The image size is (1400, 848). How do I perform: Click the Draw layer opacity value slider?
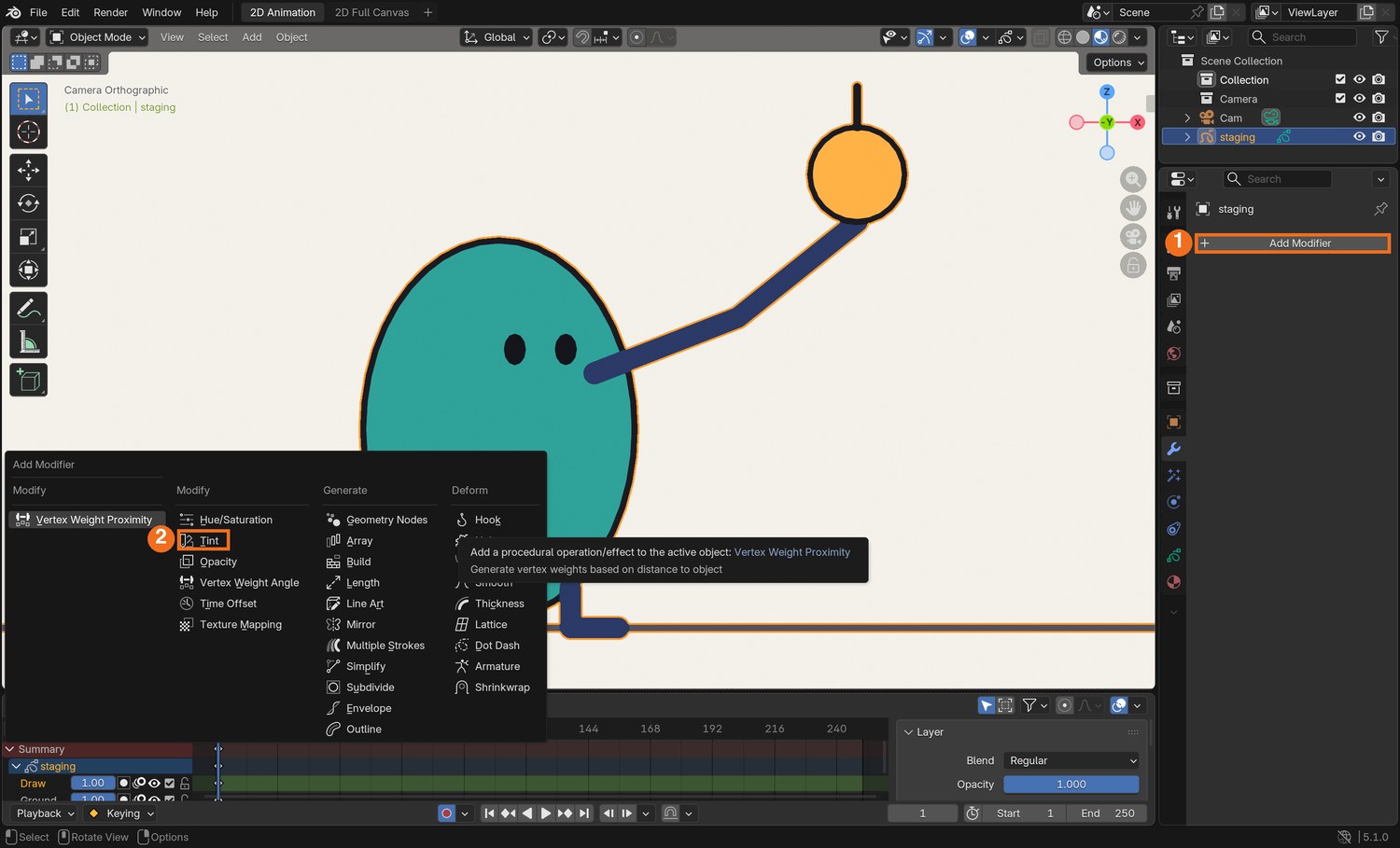click(x=93, y=784)
